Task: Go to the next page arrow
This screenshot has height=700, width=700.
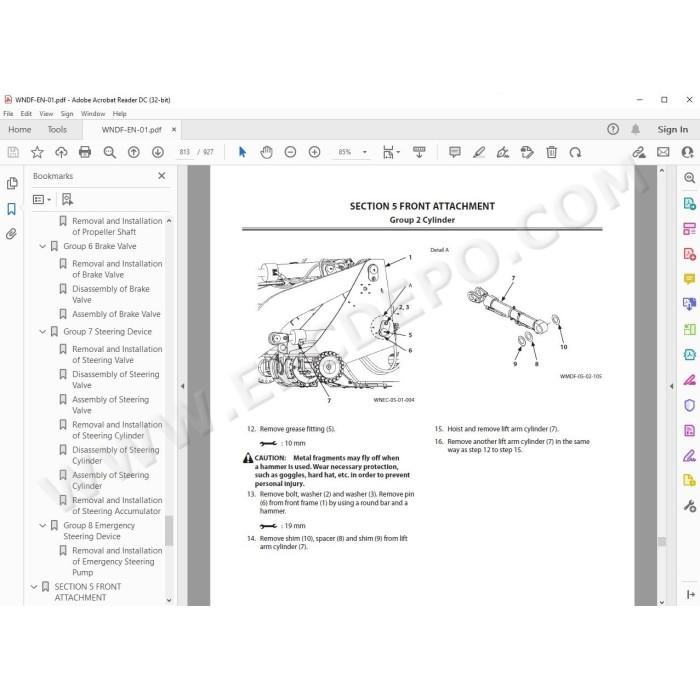Action: pos(158,152)
